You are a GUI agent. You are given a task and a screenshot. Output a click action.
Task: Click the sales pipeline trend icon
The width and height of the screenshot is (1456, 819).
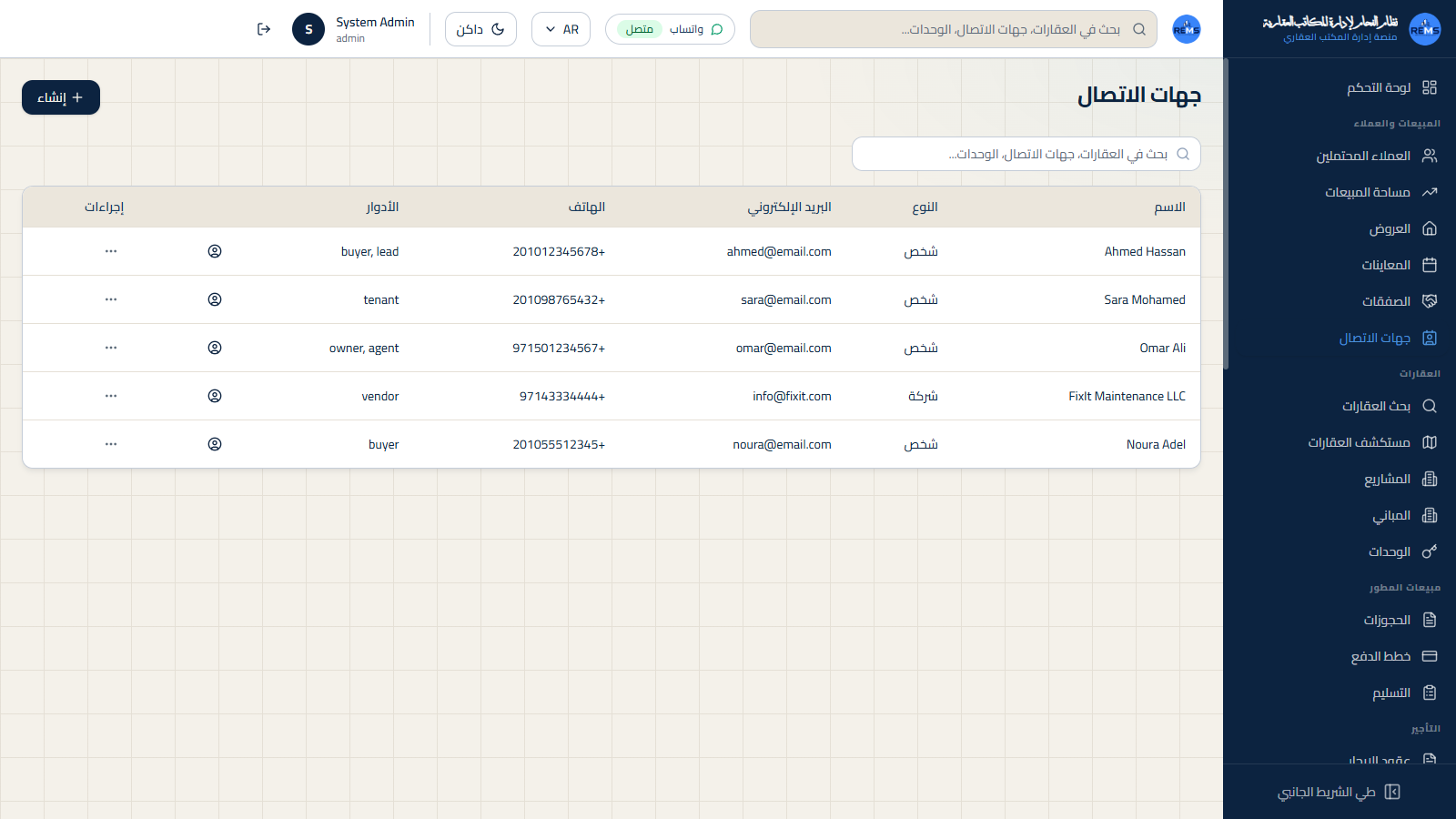coord(1430,192)
